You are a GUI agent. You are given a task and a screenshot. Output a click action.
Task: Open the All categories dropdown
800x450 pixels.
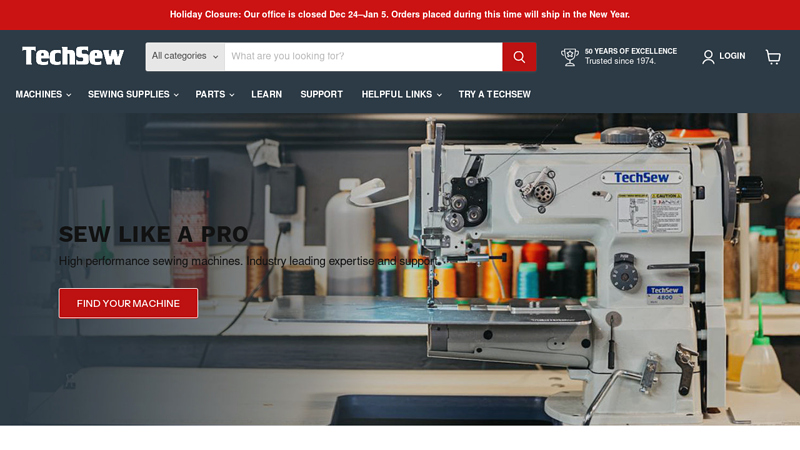tap(185, 57)
